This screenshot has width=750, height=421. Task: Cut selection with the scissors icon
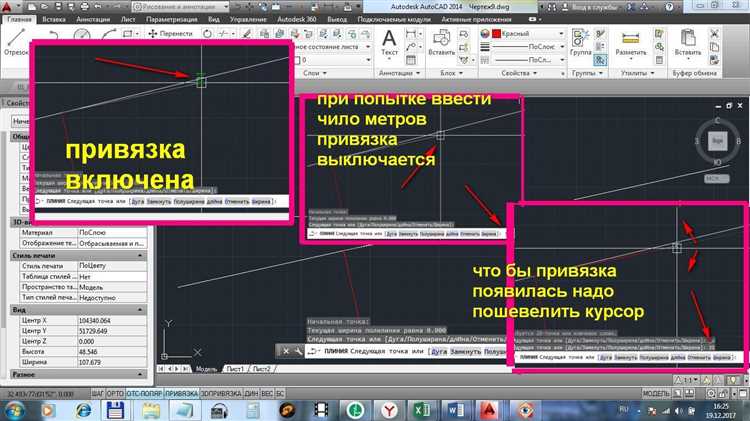point(714,33)
